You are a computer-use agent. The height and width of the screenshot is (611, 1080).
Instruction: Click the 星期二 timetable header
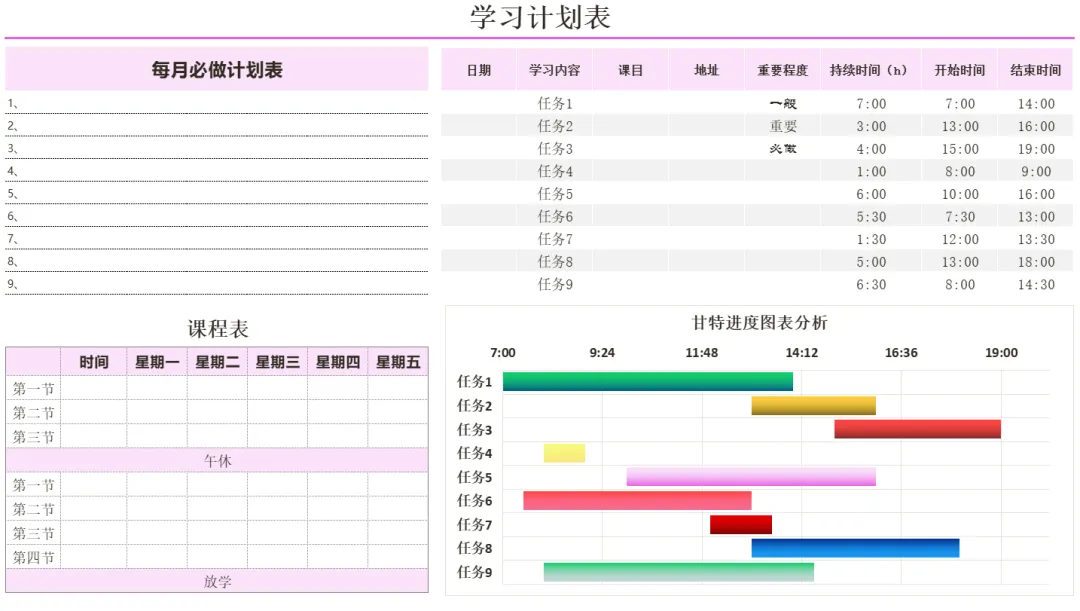[x=217, y=362]
